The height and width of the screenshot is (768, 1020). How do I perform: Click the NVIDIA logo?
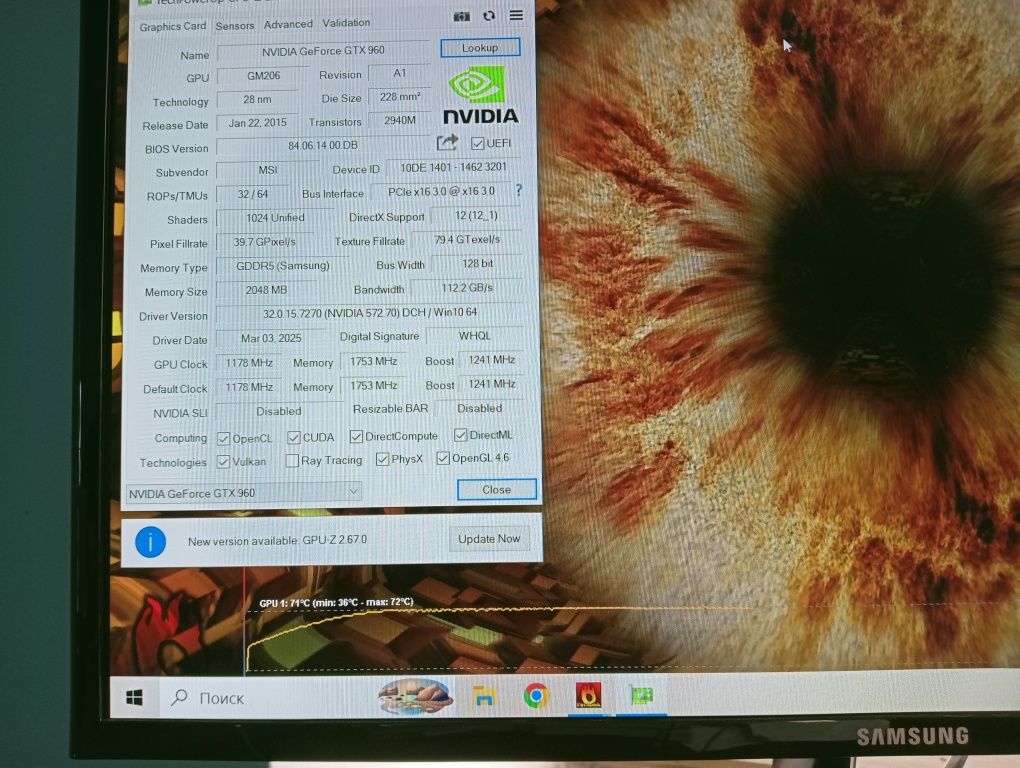tap(481, 97)
